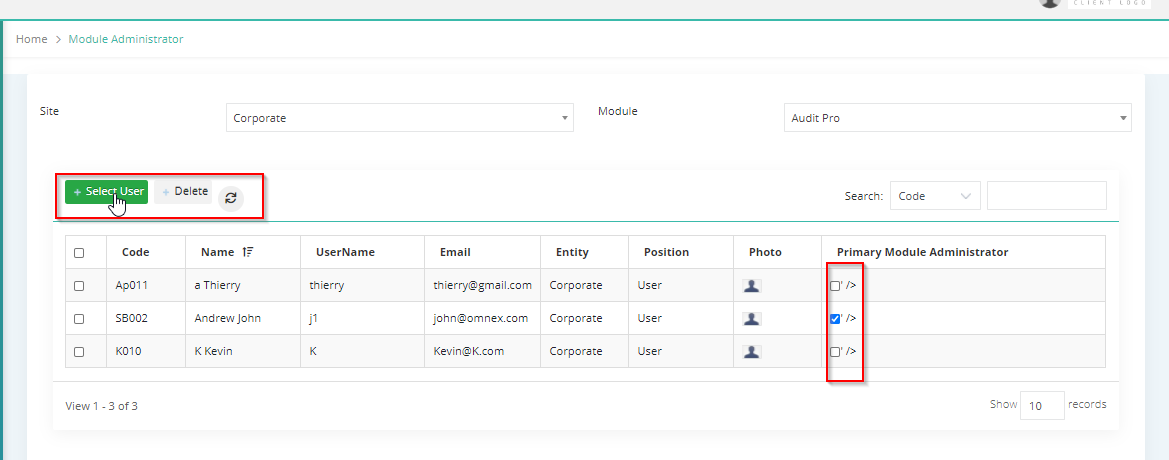Click the user avatar icon at top right

[x=1050, y=2]
